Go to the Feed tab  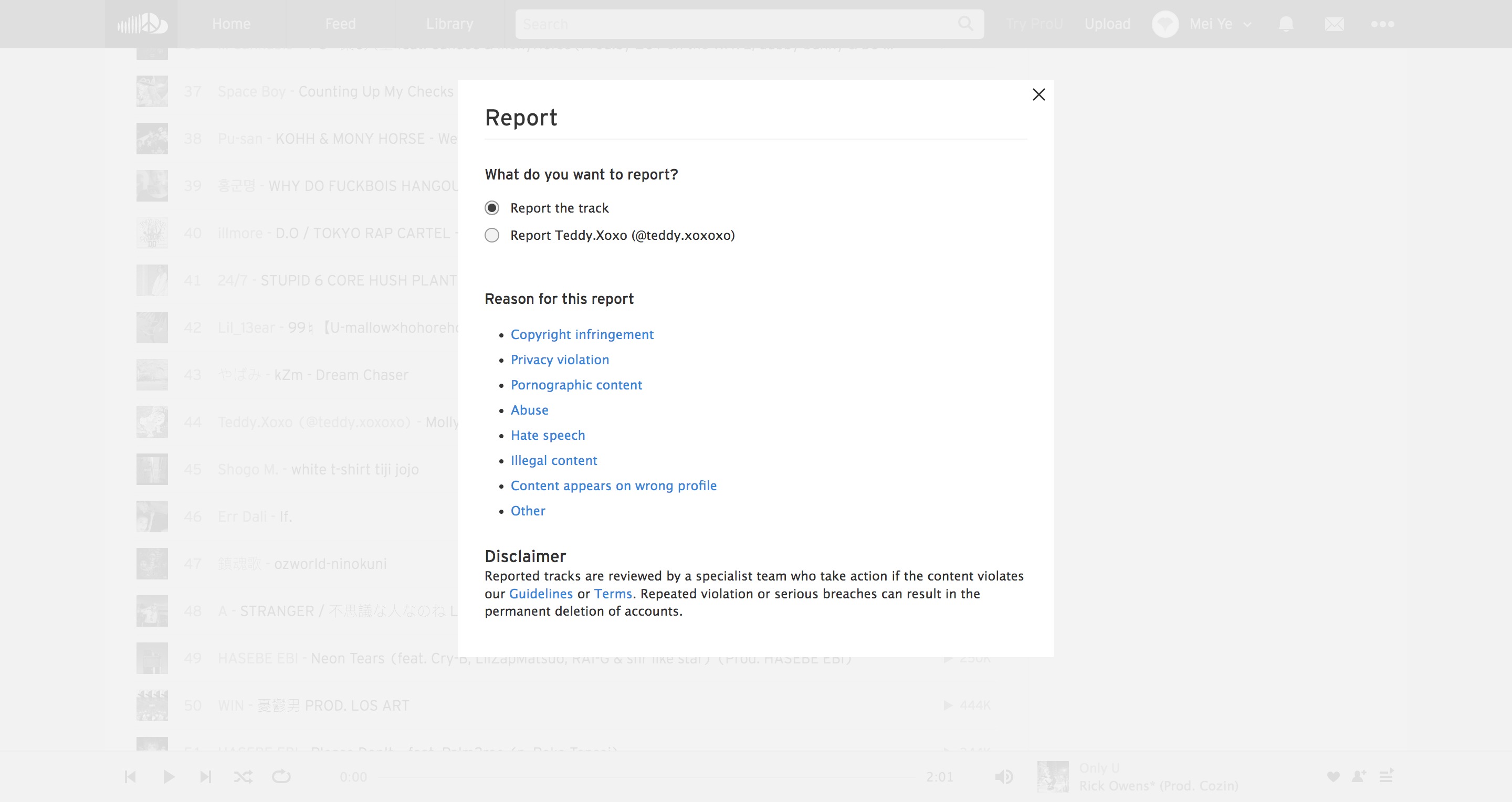pos(340,24)
